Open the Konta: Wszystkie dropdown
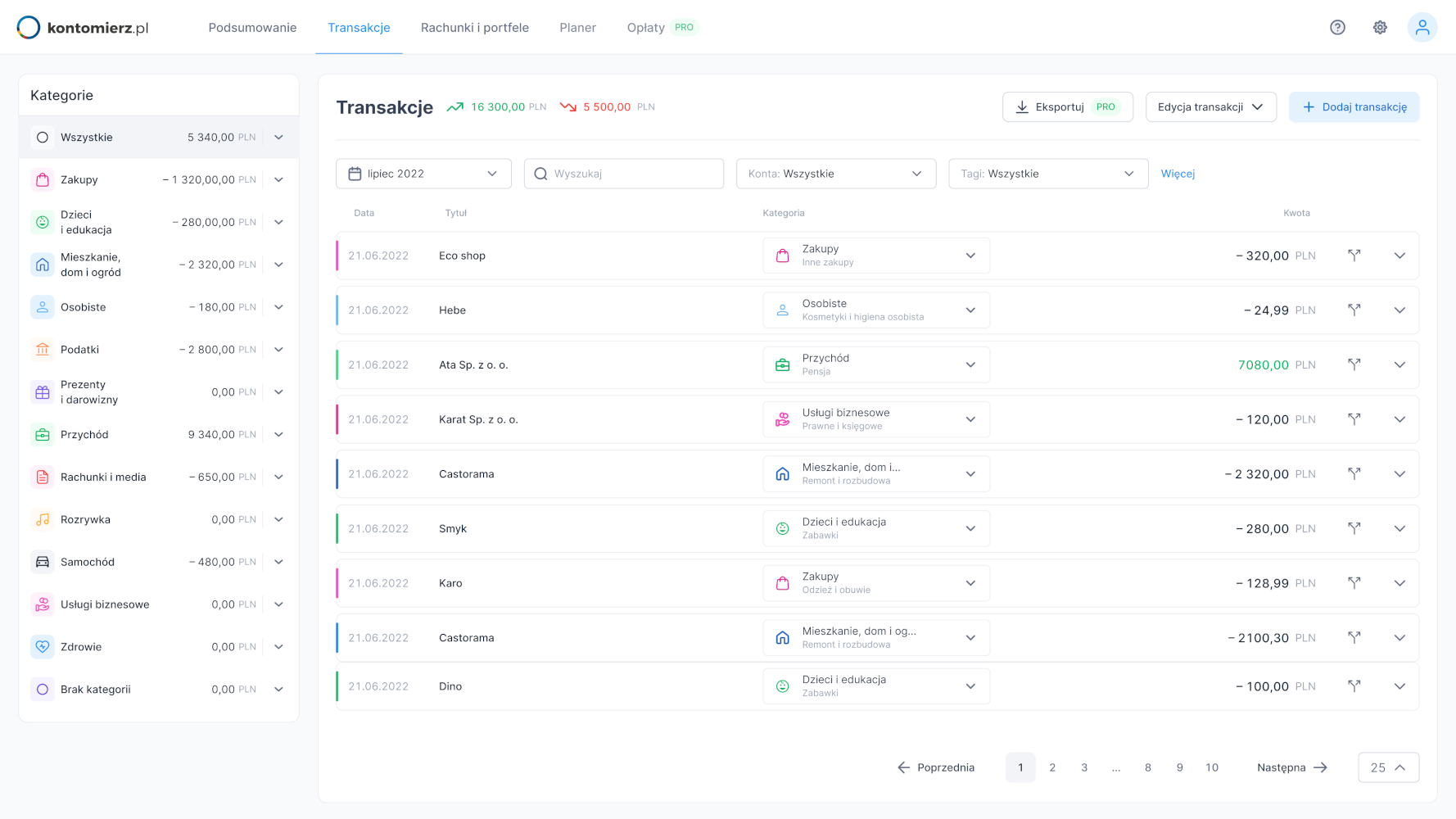Image resolution: width=1456 pixels, height=819 pixels. [835, 174]
